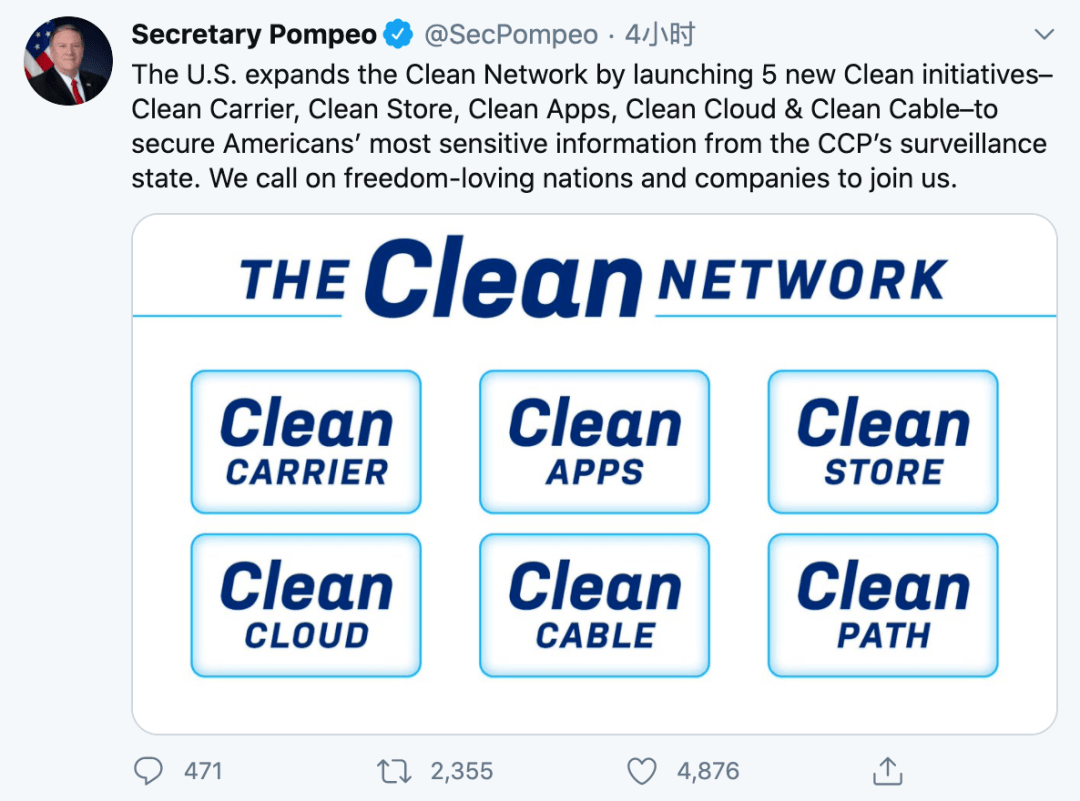Viewport: 1080px width, 801px height.
Task: Click the reply comment bubble icon
Action: [148, 771]
